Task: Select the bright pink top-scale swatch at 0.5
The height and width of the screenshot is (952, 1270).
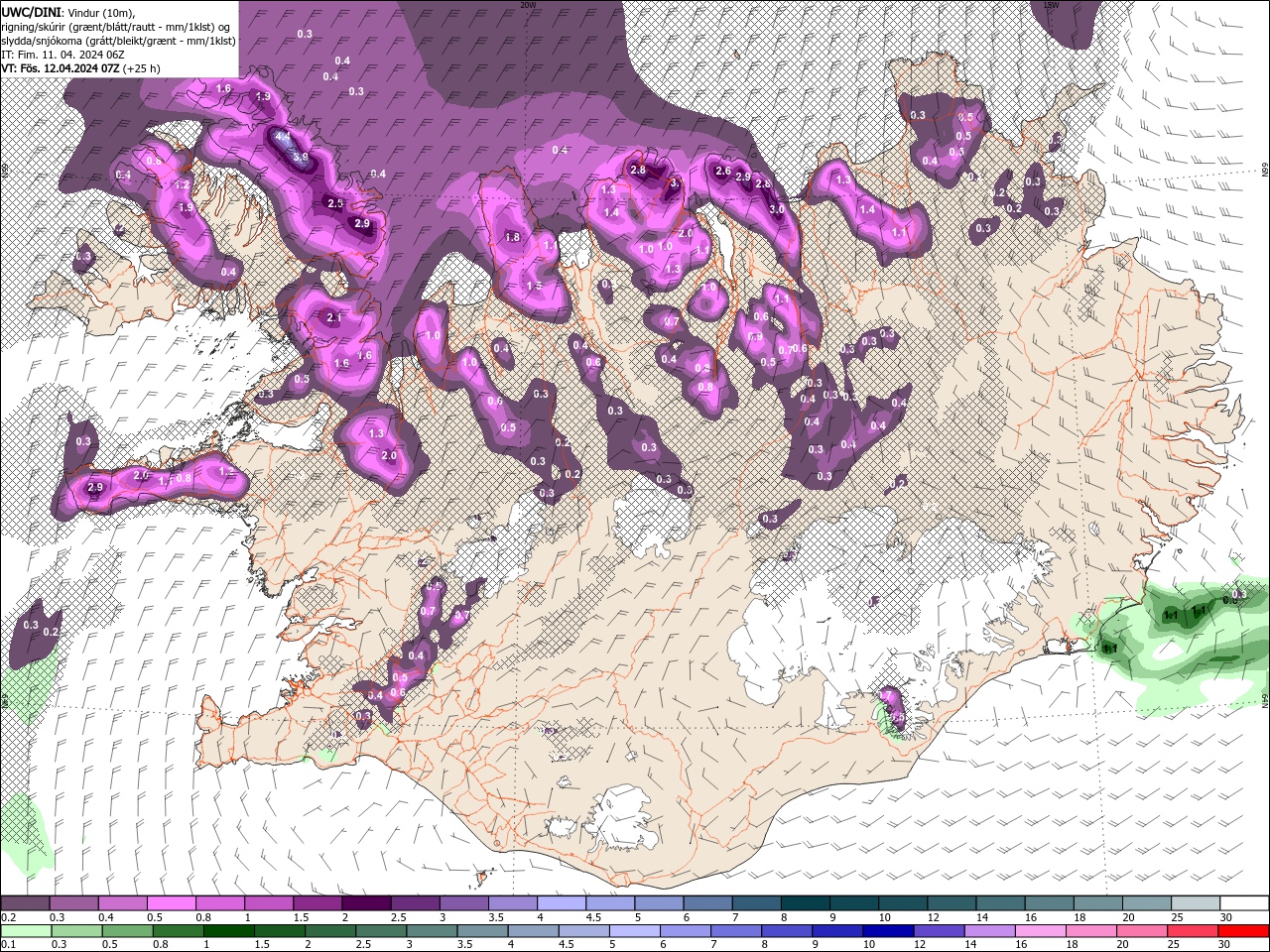Action: pos(173,903)
